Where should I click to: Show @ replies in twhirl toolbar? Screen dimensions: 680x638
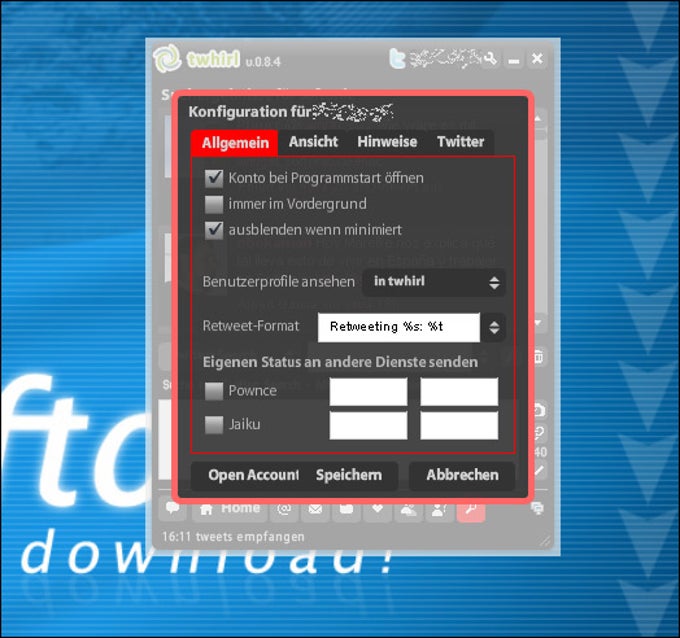[x=284, y=509]
